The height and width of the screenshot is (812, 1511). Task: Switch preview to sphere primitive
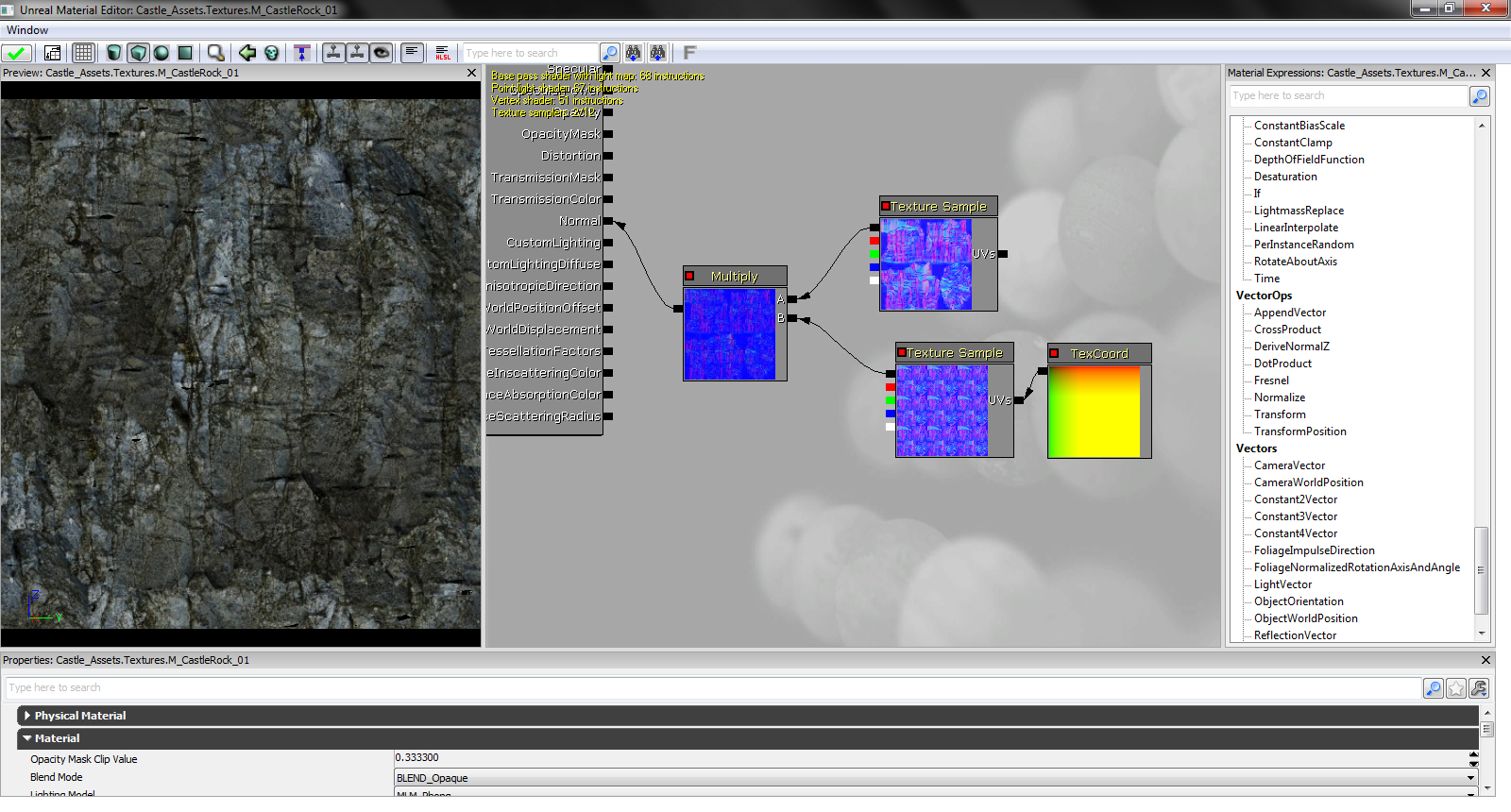161,53
